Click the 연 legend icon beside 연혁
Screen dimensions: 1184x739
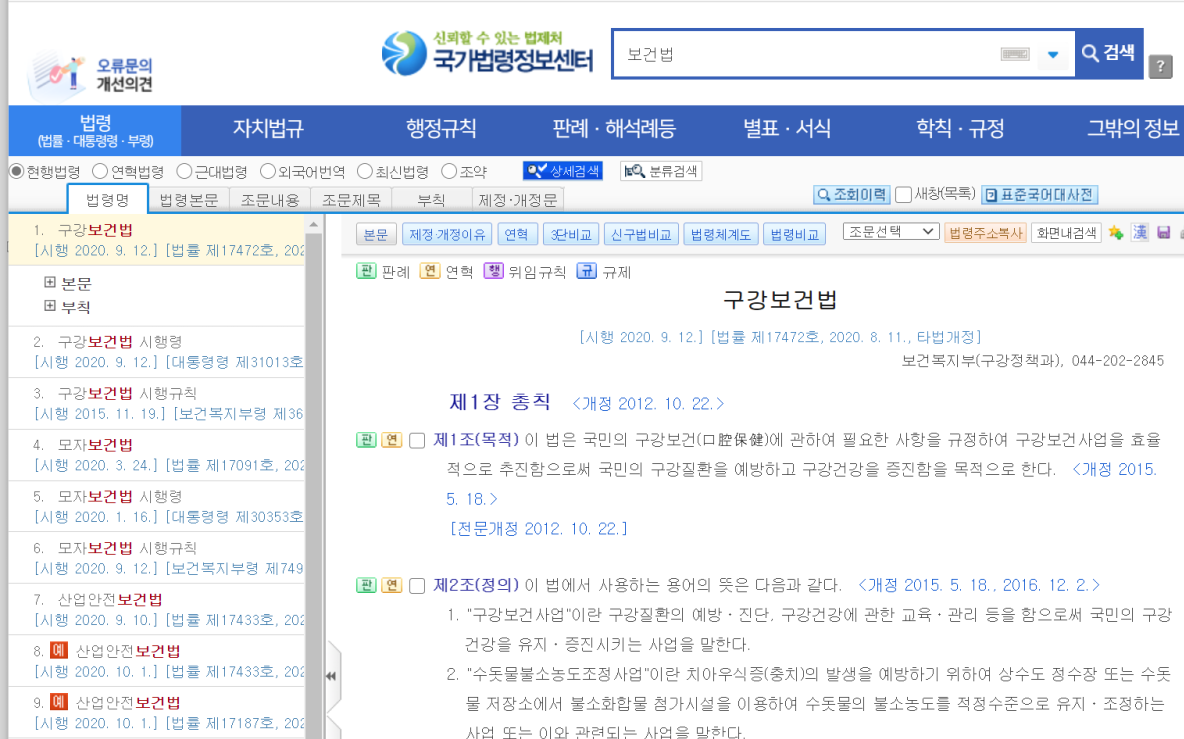[x=430, y=271]
